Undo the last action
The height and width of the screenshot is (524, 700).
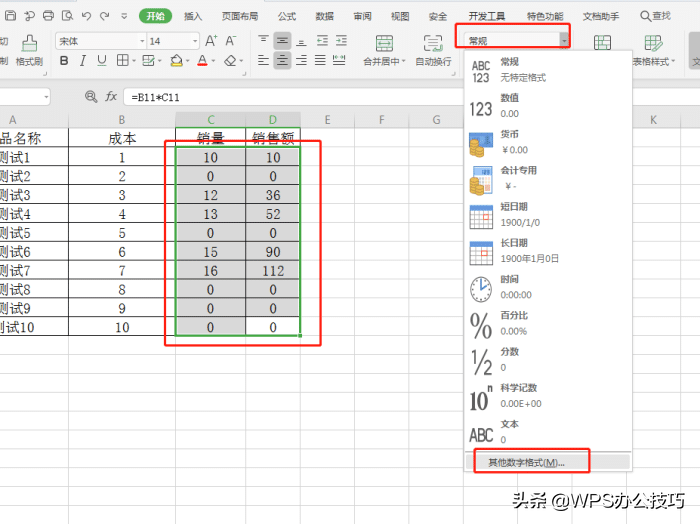click(86, 16)
